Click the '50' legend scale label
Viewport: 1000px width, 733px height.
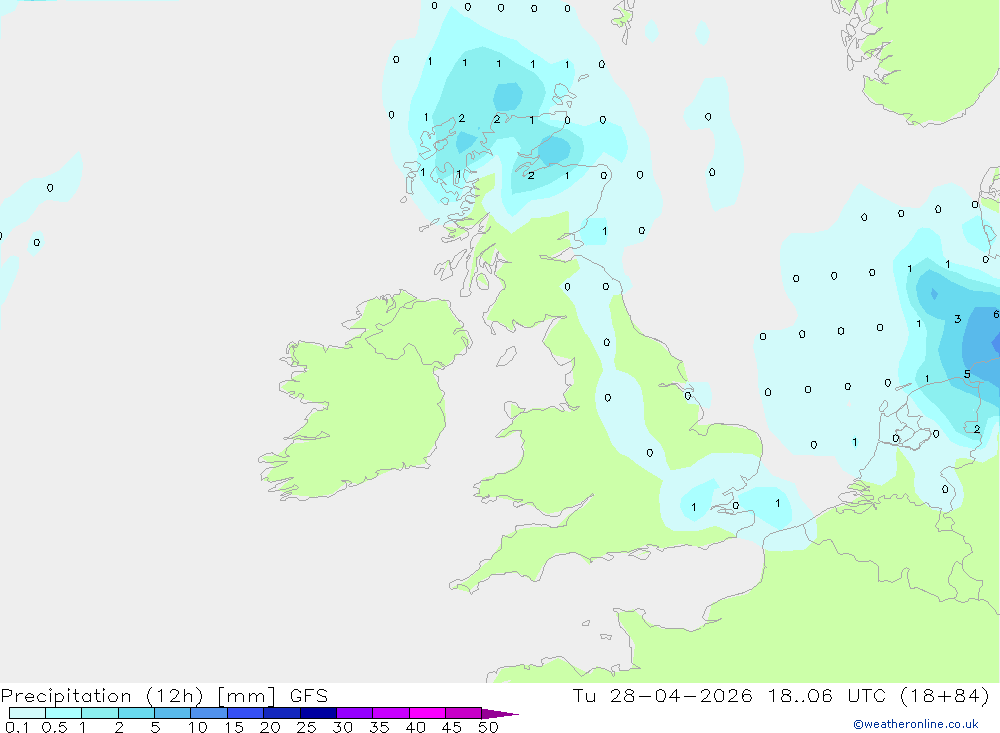(488, 727)
